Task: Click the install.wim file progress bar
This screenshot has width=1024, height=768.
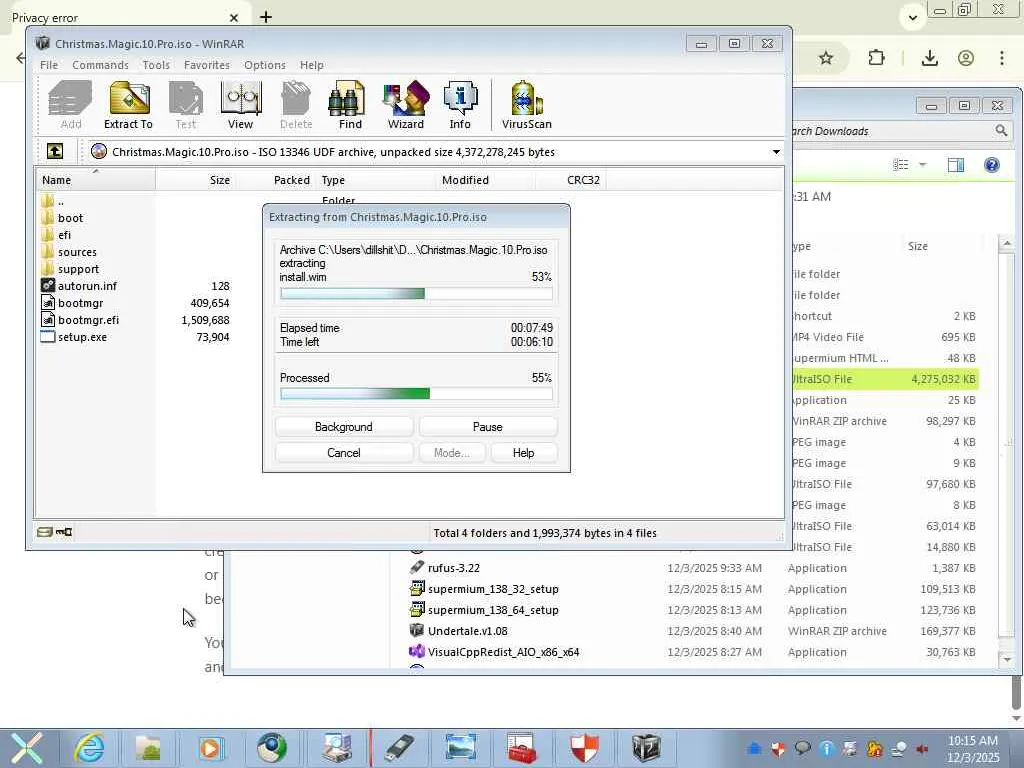Action: (x=416, y=293)
